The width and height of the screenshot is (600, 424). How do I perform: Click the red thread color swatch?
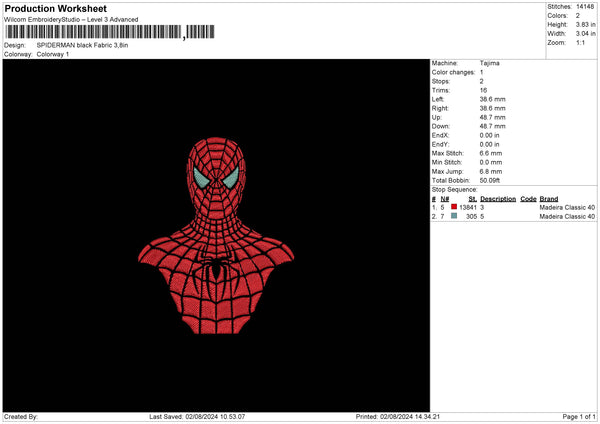click(x=454, y=207)
